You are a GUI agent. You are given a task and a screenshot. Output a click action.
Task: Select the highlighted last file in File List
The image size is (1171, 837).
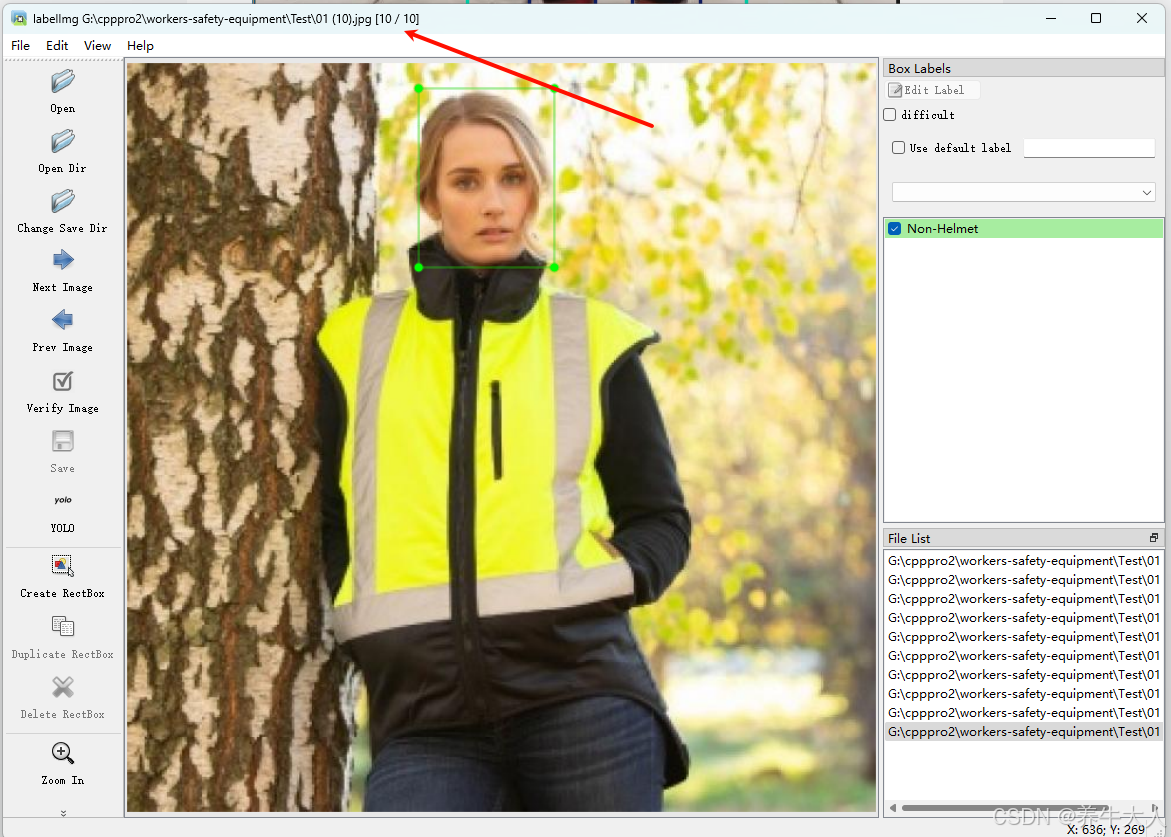[x=1023, y=732]
